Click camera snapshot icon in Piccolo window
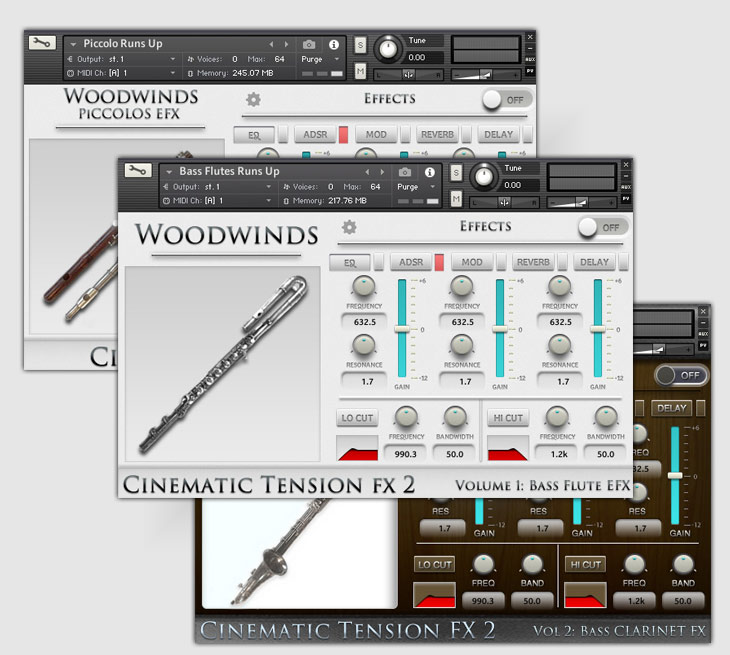This screenshot has width=730, height=655. (309, 45)
